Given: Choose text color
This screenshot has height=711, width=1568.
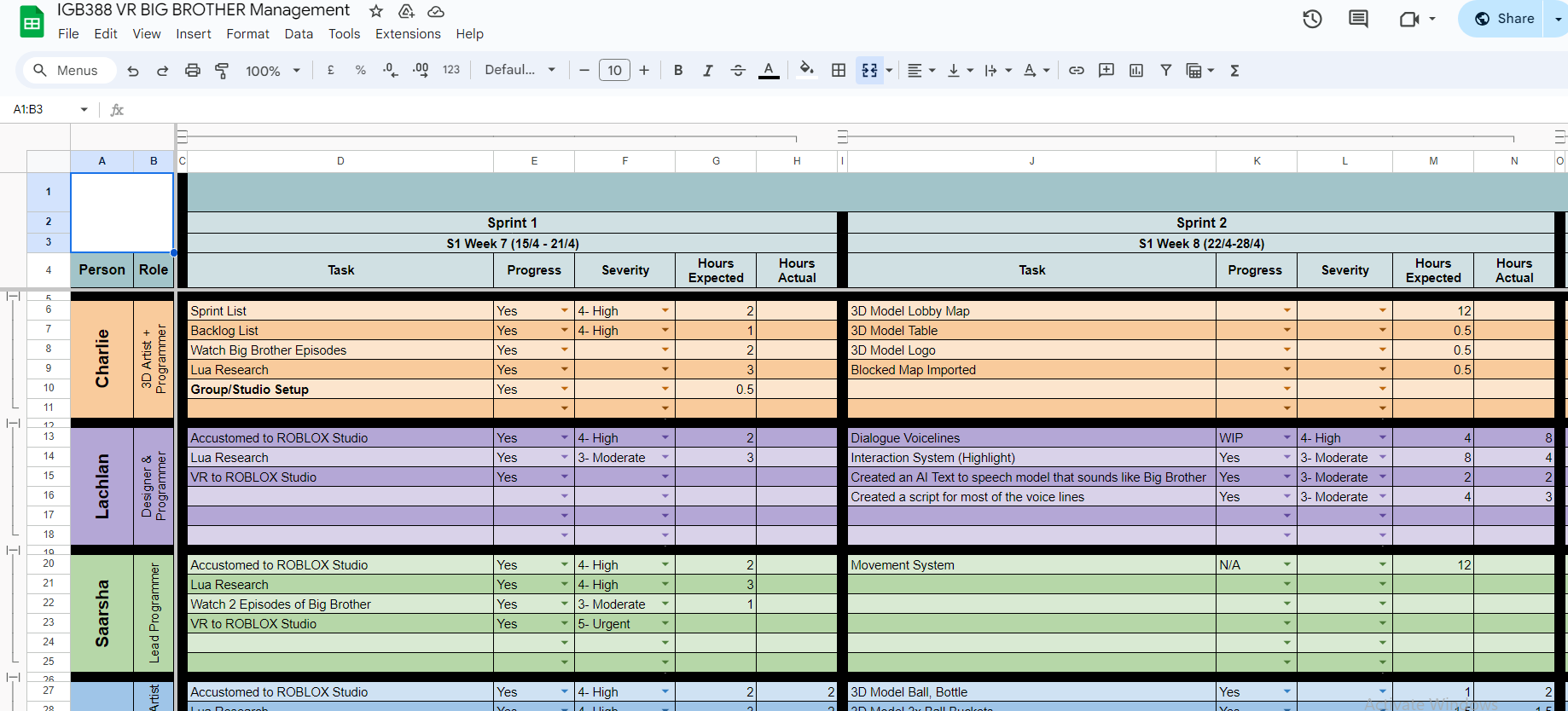Looking at the screenshot, I should (x=769, y=71).
